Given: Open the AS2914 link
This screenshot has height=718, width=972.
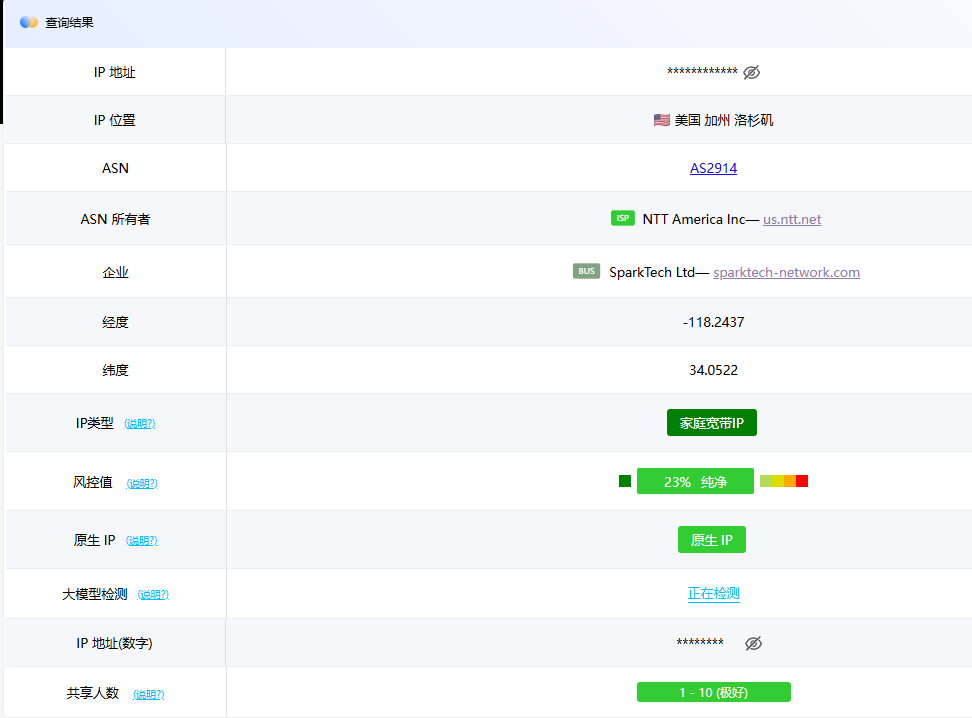Looking at the screenshot, I should coord(713,168).
